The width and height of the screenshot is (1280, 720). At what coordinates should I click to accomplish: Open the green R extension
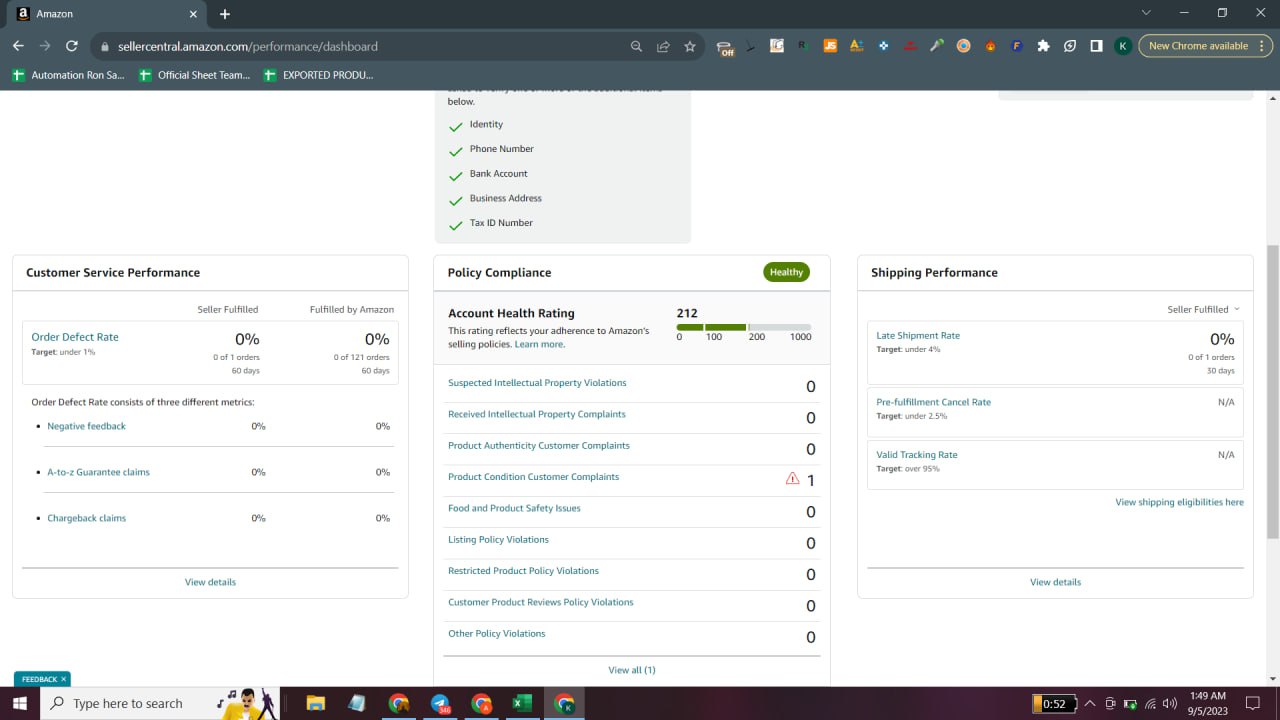coord(802,46)
